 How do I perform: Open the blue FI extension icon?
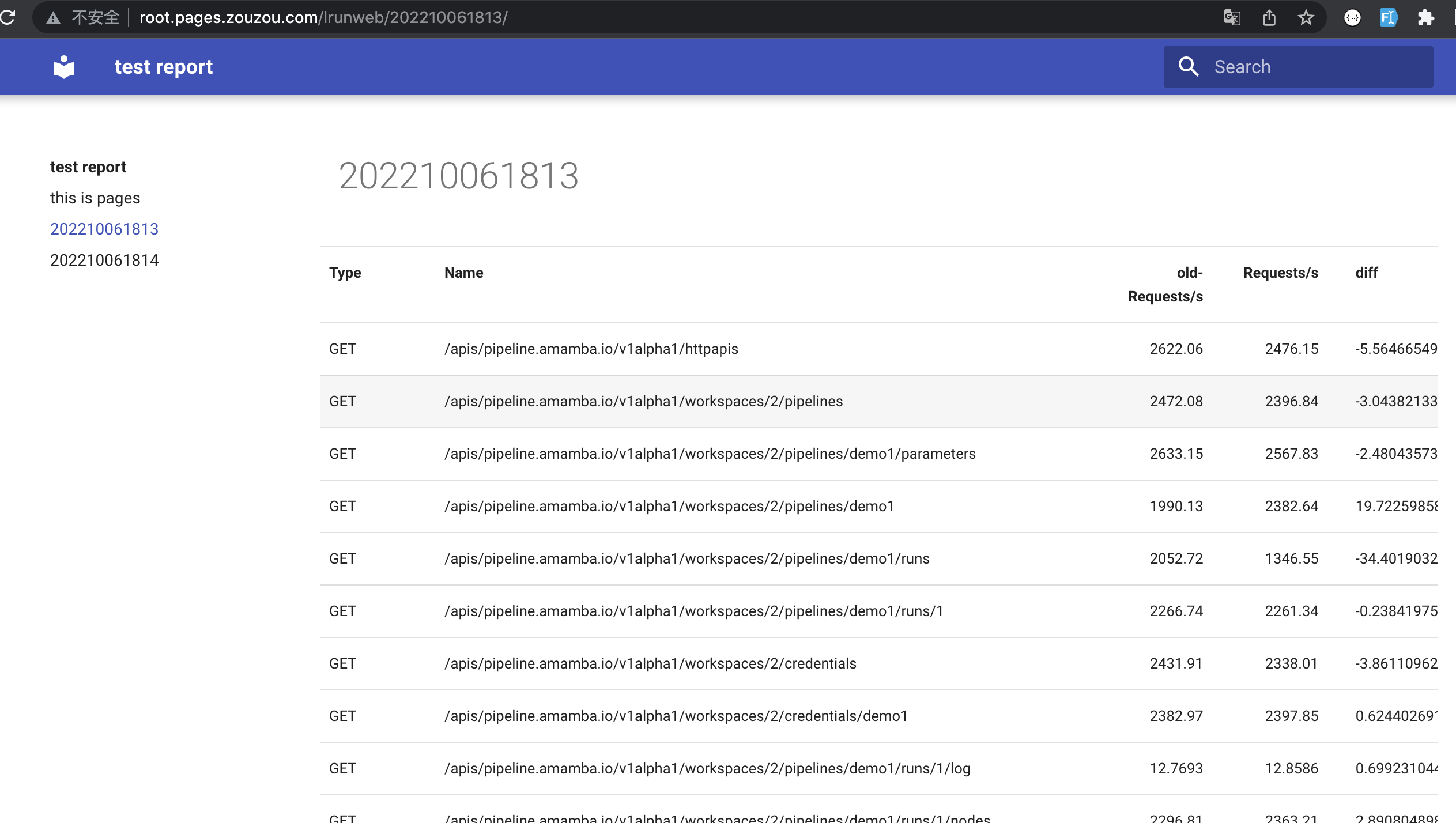pos(1389,18)
